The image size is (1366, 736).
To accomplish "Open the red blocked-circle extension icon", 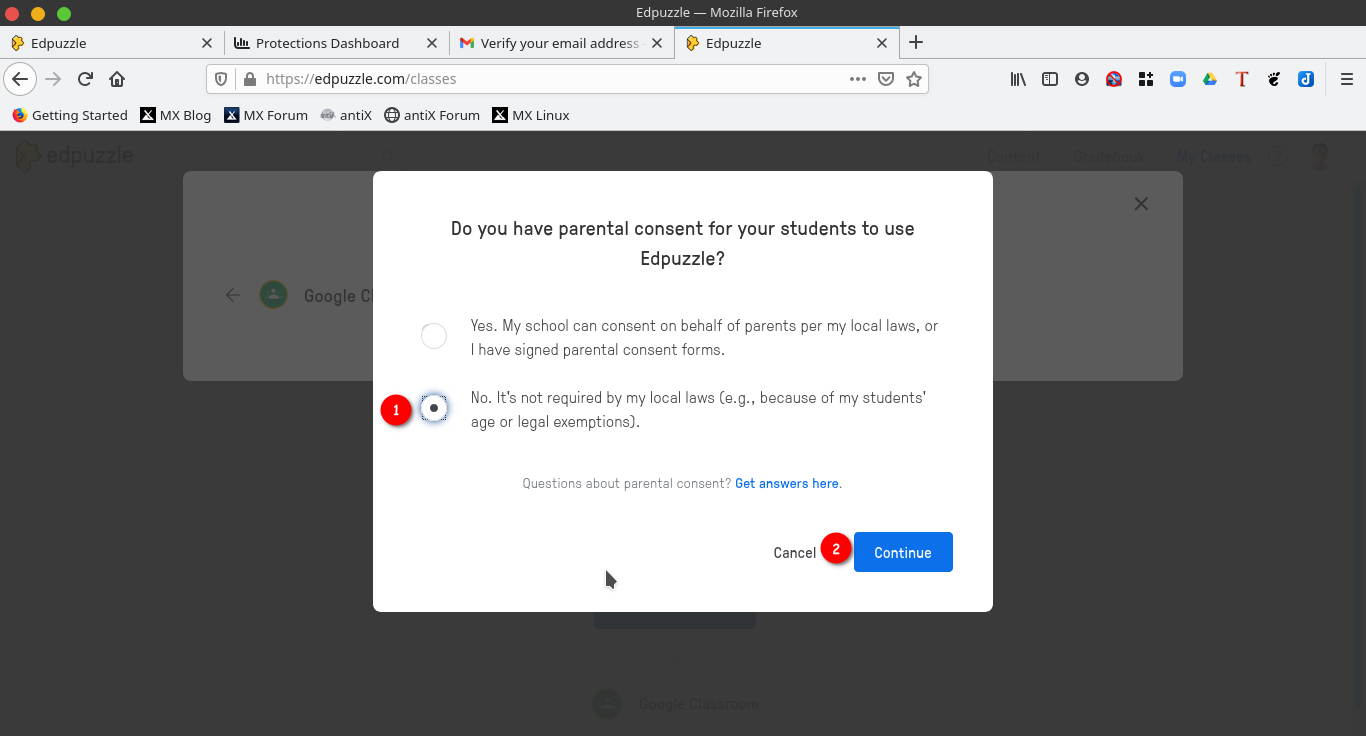I will (1114, 79).
